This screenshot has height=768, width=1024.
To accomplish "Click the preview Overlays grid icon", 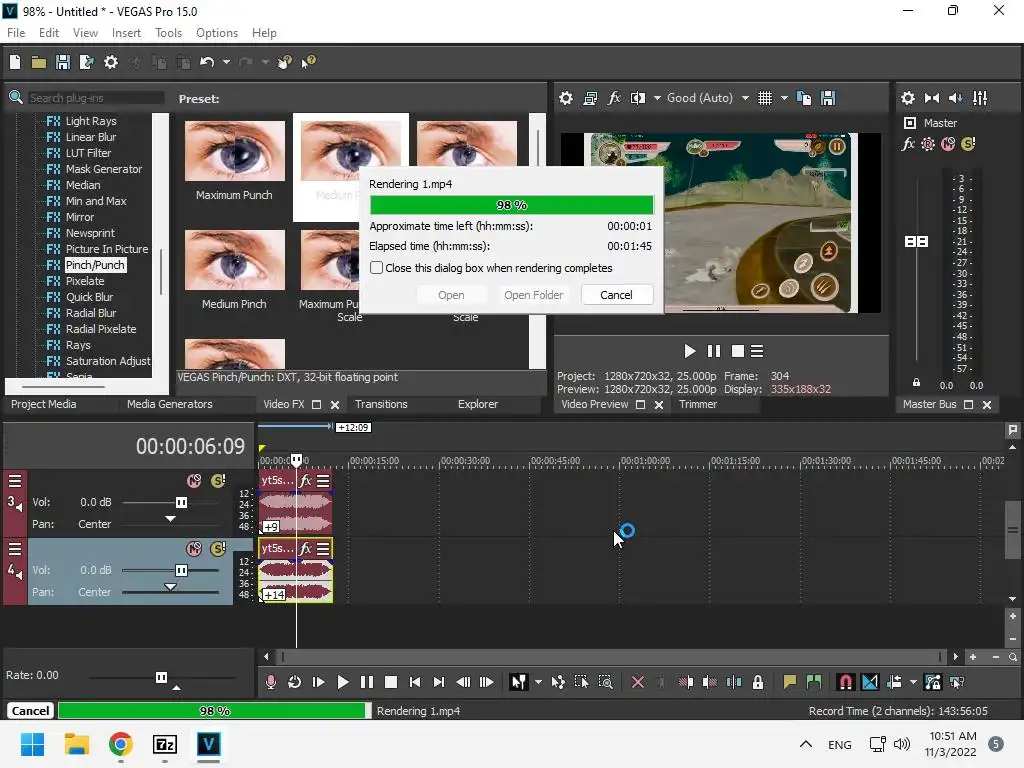I will click(x=765, y=98).
